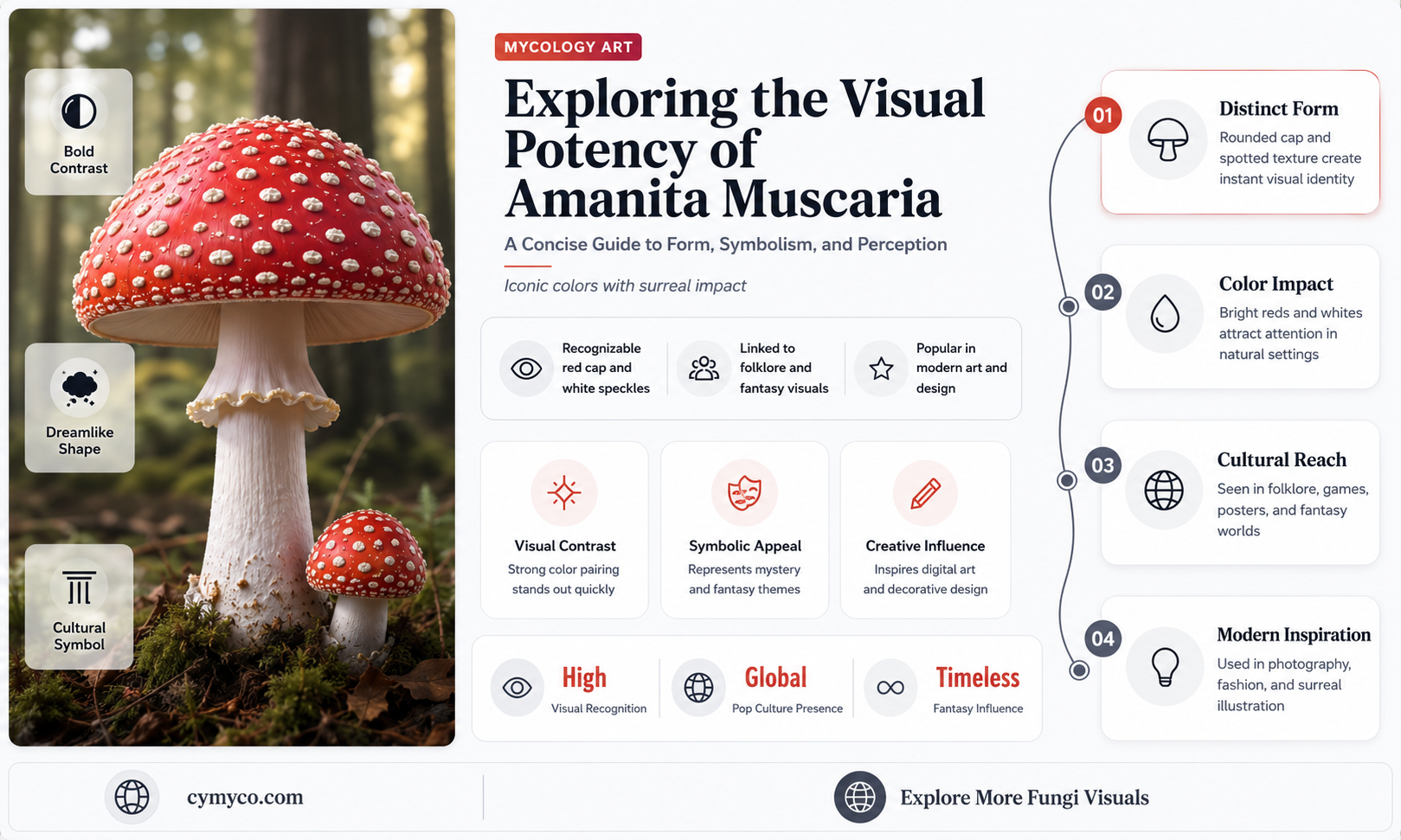Viewport: 1401px width, 840px height.
Task: Select the 03 step badge
Action: (x=1102, y=465)
